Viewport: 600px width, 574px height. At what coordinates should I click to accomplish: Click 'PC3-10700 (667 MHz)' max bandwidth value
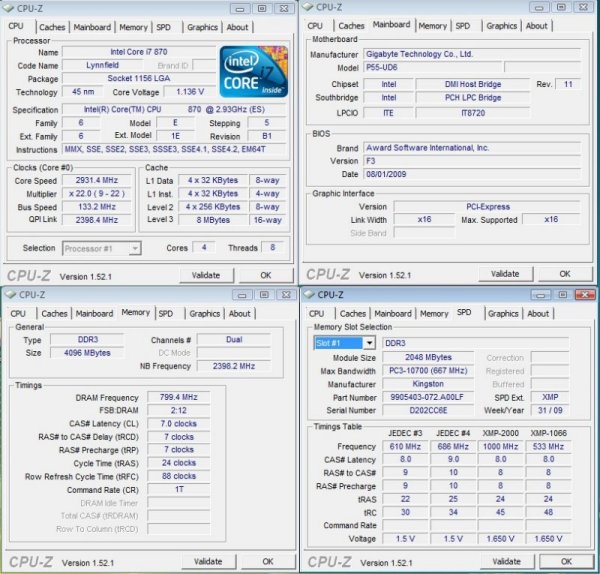[428, 371]
